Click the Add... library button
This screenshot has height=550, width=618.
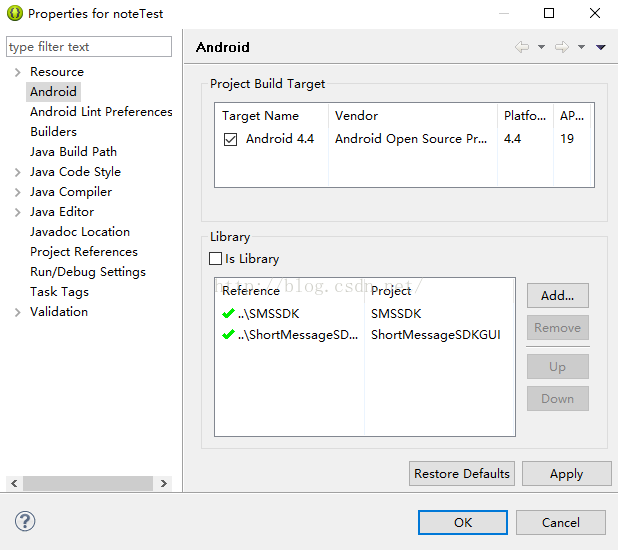coord(557,295)
